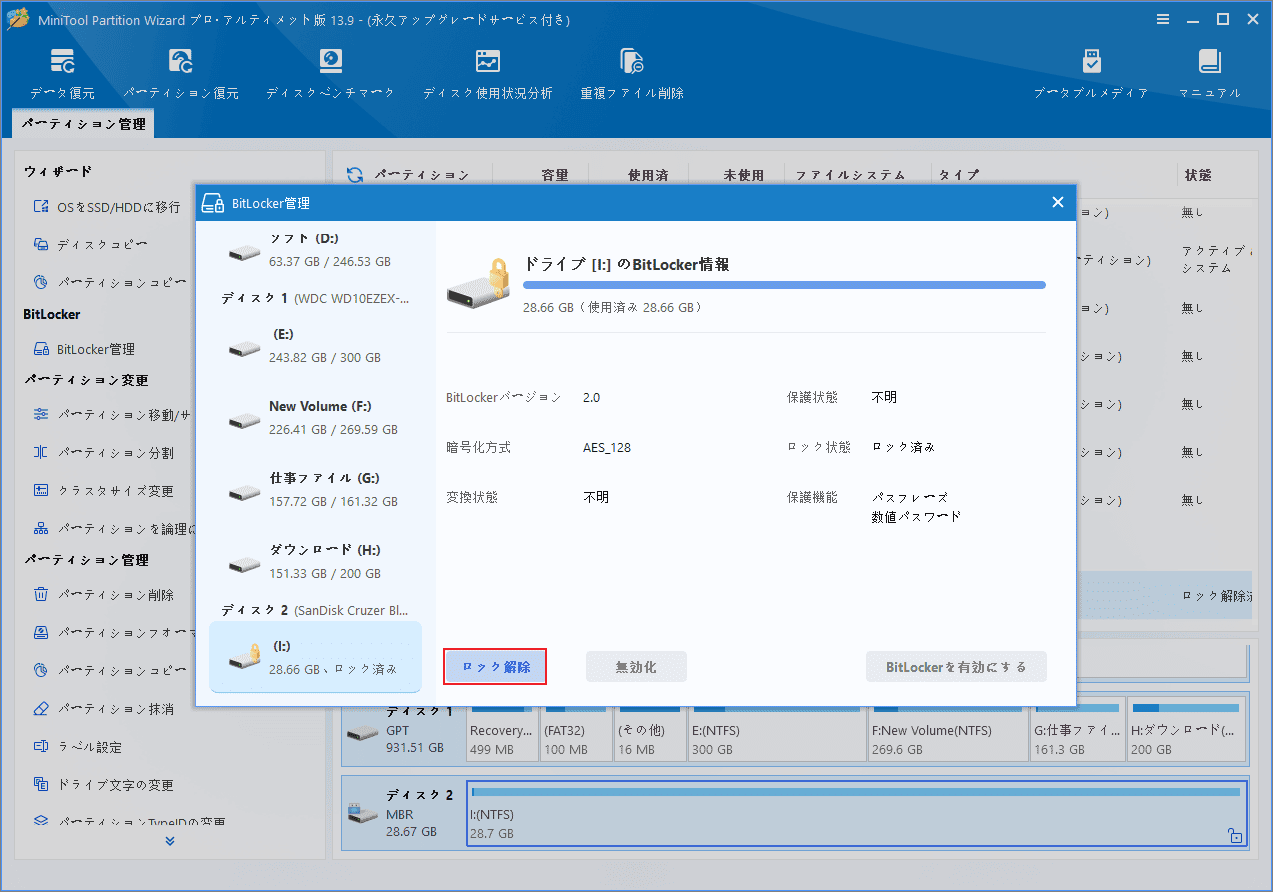
Task: Click the ディスク 2 drive icon in disk map
Action: (x=363, y=813)
